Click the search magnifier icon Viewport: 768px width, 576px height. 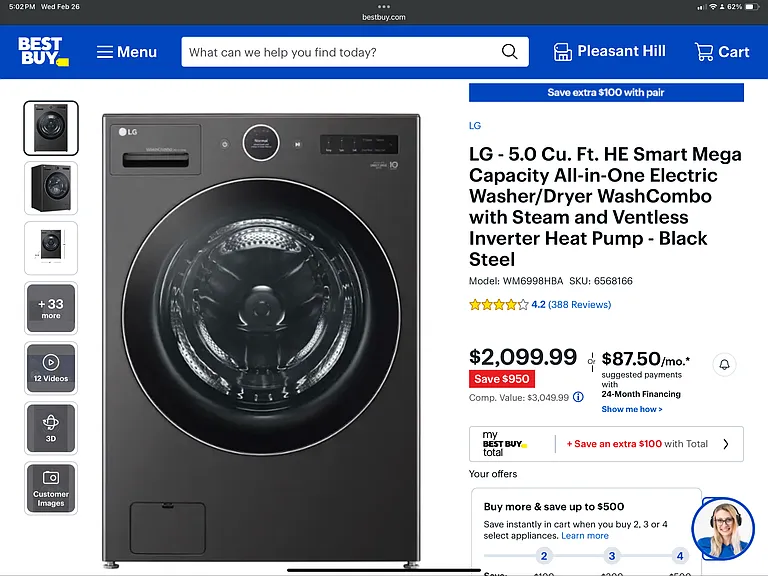pyautogui.click(x=509, y=52)
